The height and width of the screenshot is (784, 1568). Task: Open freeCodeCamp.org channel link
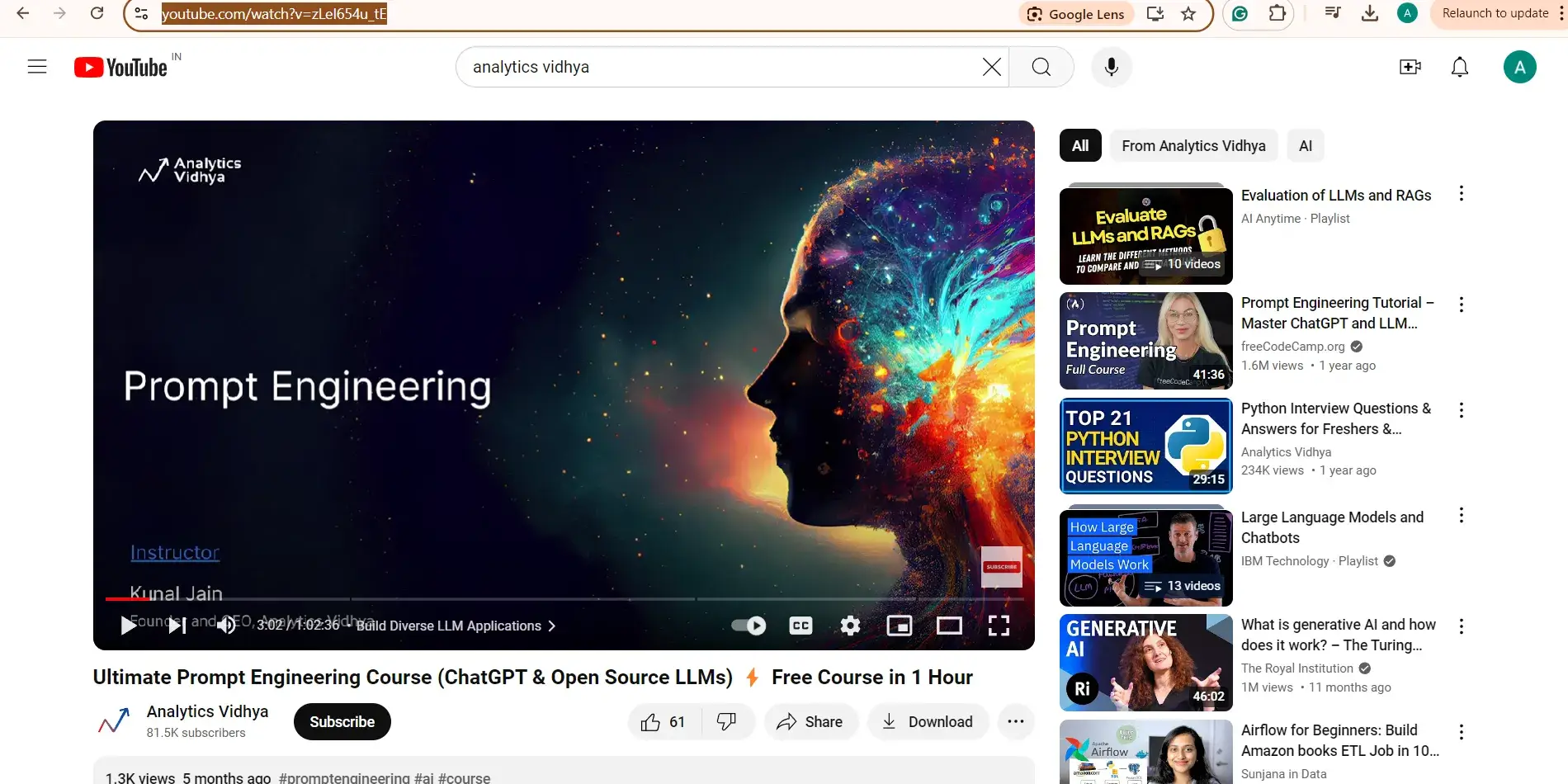point(1292,347)
